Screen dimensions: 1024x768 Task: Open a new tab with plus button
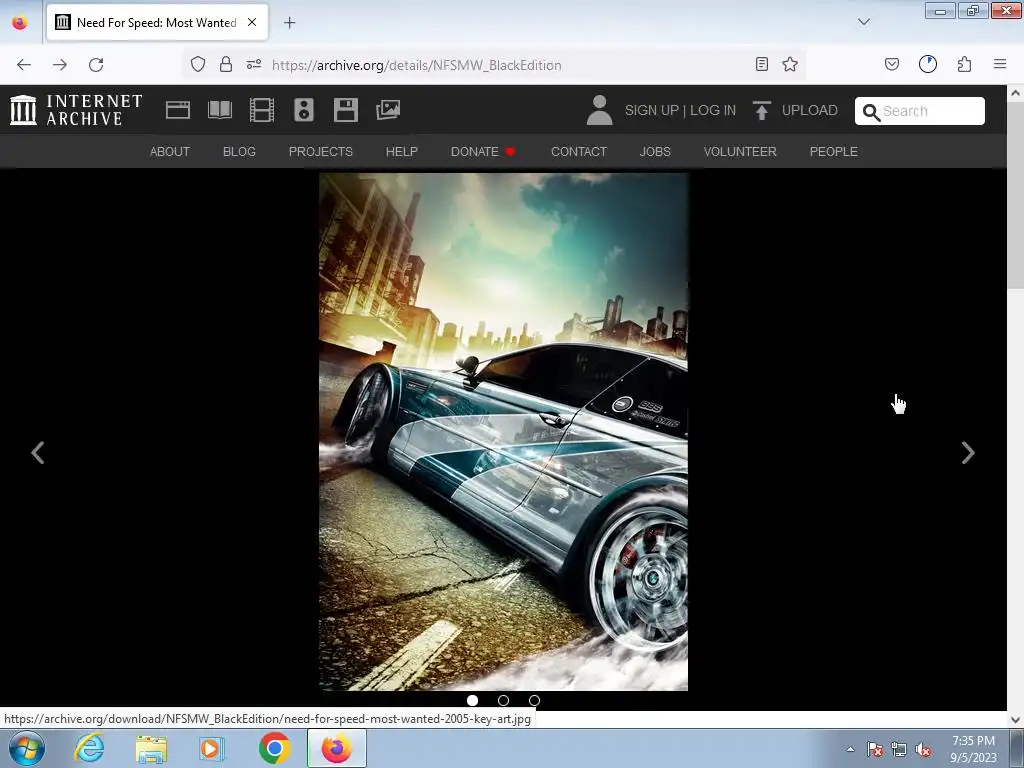pos(289,23)
